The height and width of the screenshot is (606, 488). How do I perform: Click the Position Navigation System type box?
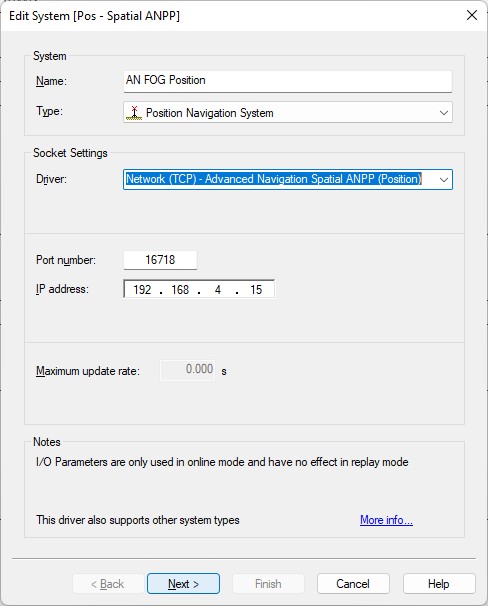click(288, 112)
